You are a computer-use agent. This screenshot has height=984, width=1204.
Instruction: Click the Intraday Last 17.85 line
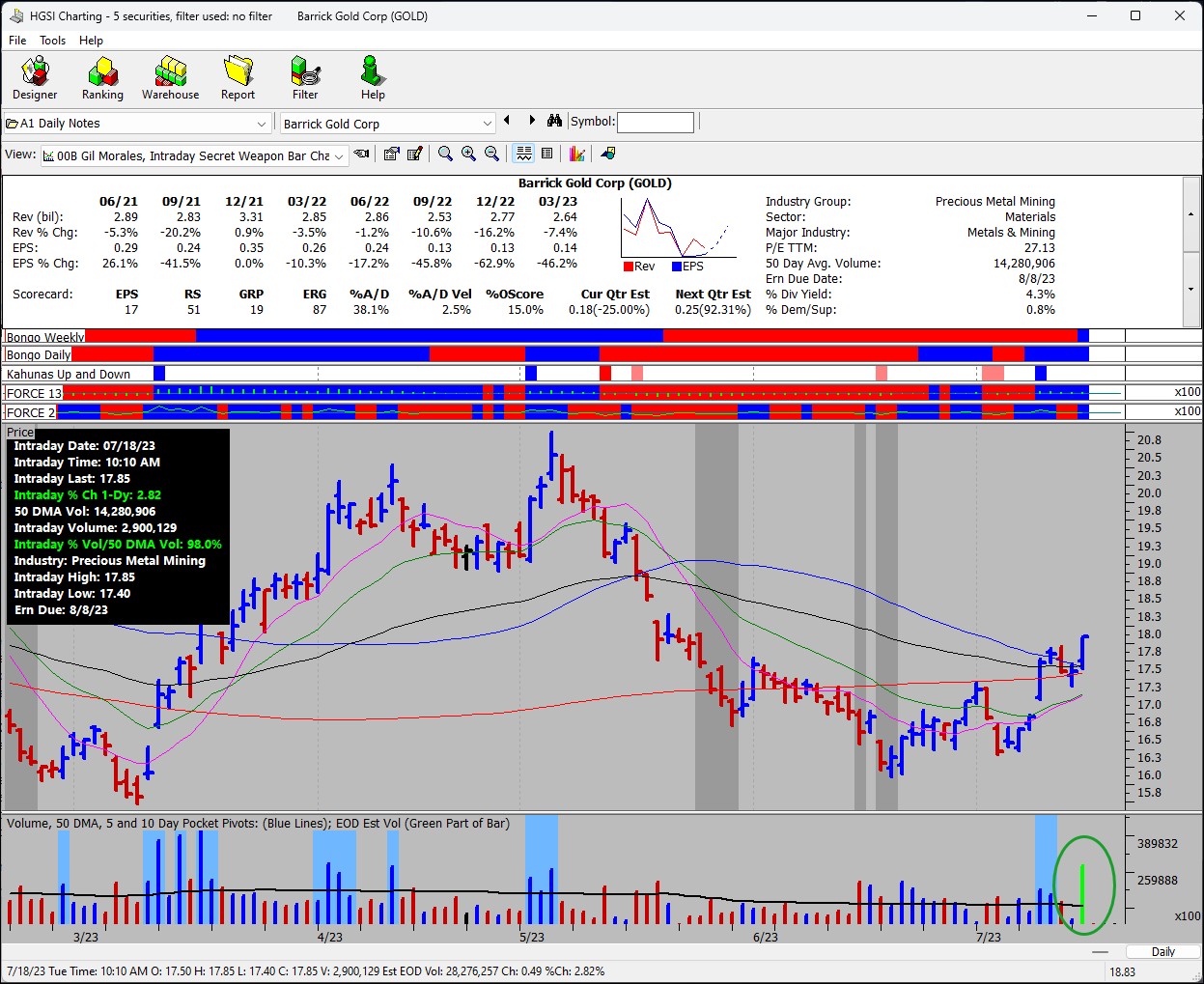coord(72,479)
